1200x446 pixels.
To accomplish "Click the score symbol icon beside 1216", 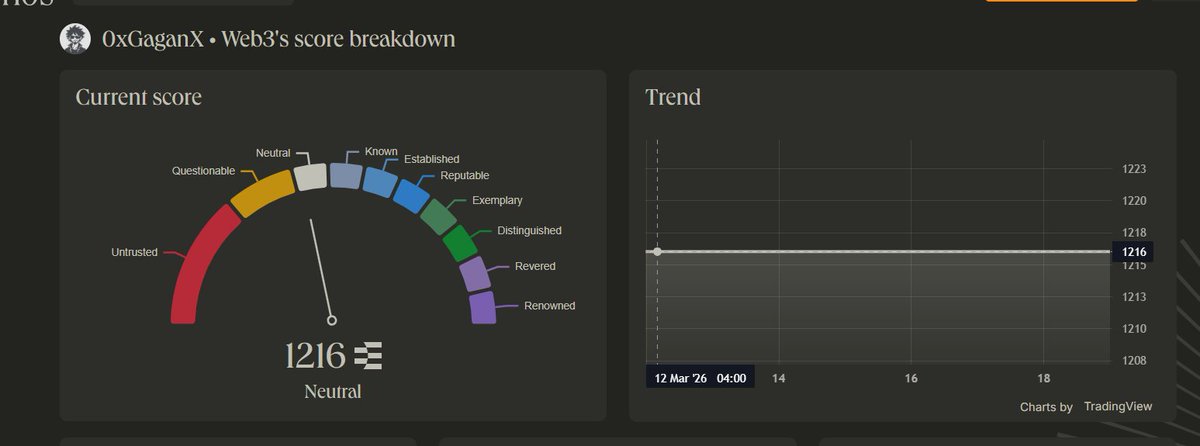I will point(368,355).
